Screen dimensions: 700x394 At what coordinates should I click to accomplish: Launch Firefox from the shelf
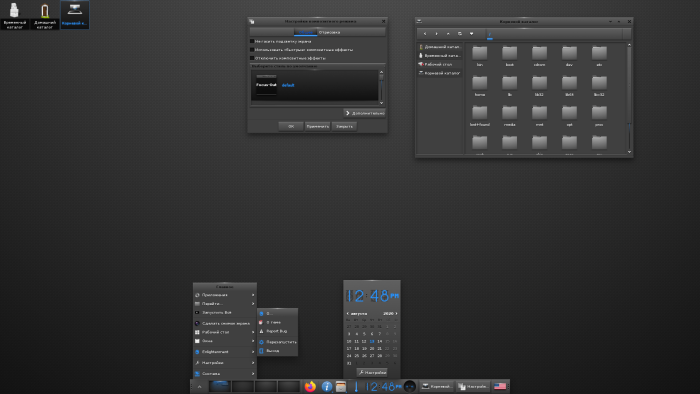310,386
